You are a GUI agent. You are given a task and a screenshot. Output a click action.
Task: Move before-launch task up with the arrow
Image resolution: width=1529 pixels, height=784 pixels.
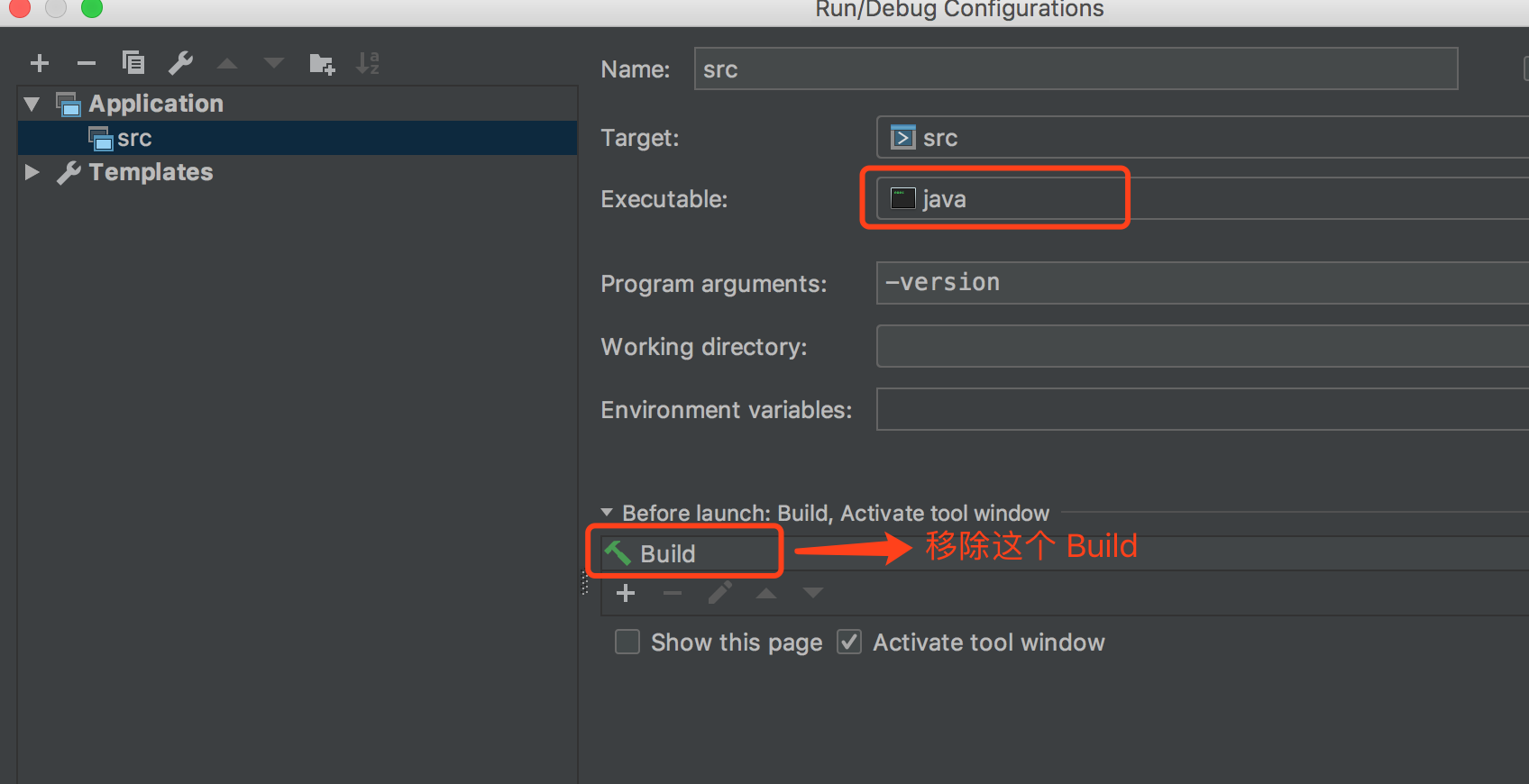[x=766, y=593]
